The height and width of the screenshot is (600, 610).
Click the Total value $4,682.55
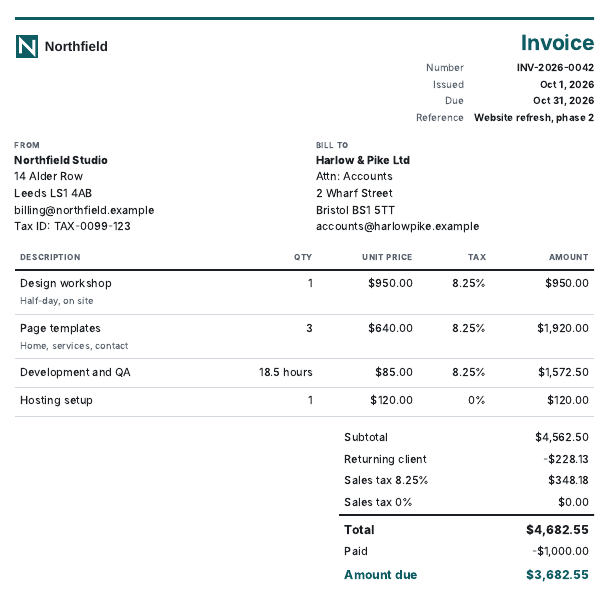point(557,530)
